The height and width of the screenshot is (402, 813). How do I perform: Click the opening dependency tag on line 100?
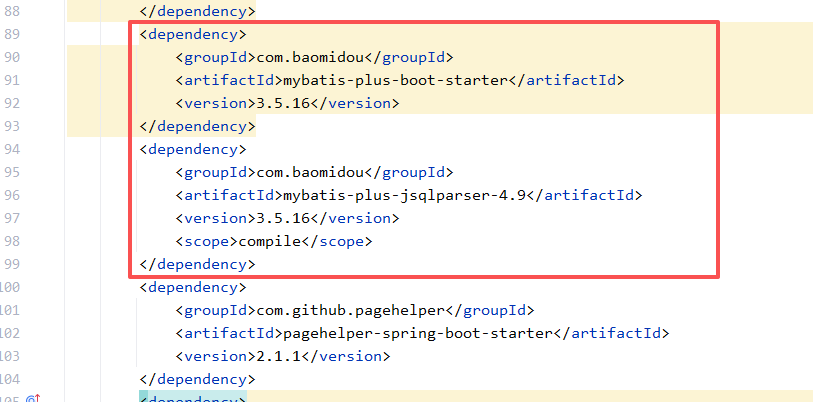click(193, 287)
